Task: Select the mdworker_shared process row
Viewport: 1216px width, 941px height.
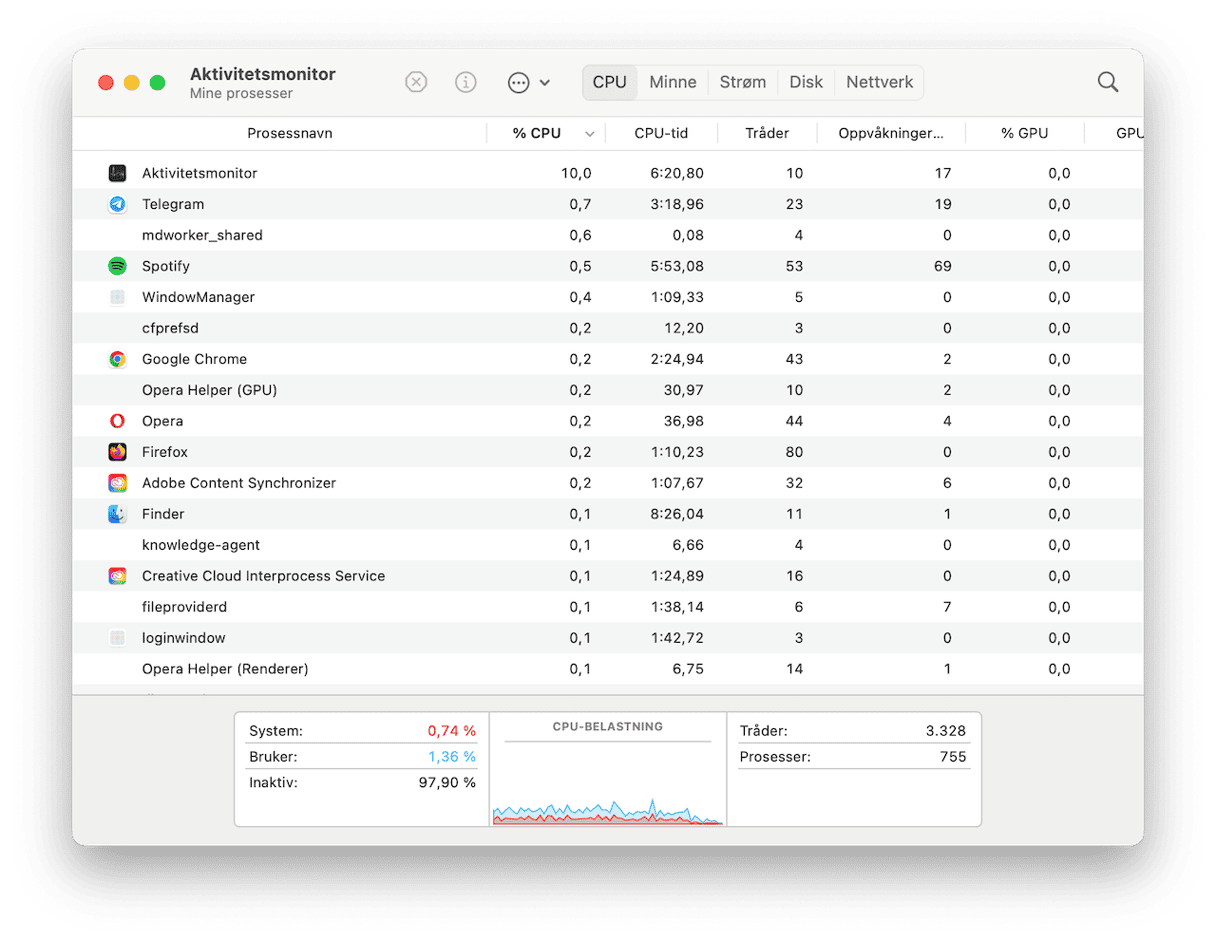Action: coord(608,235)
